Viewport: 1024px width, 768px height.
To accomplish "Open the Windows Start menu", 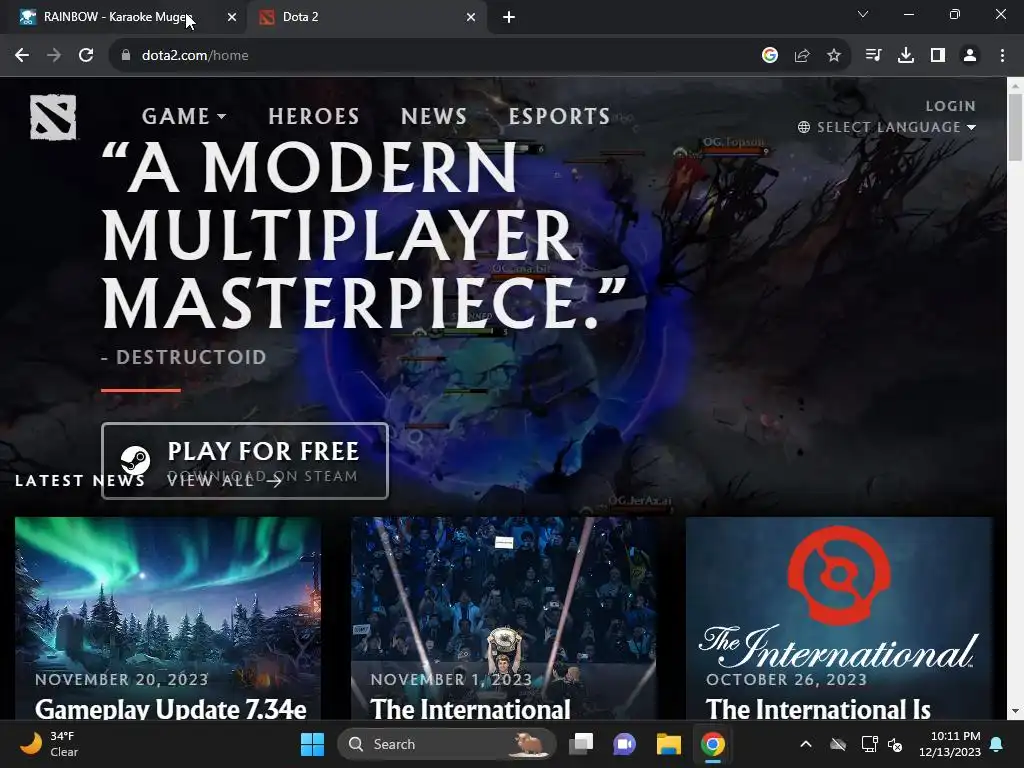I will [312, 744].
